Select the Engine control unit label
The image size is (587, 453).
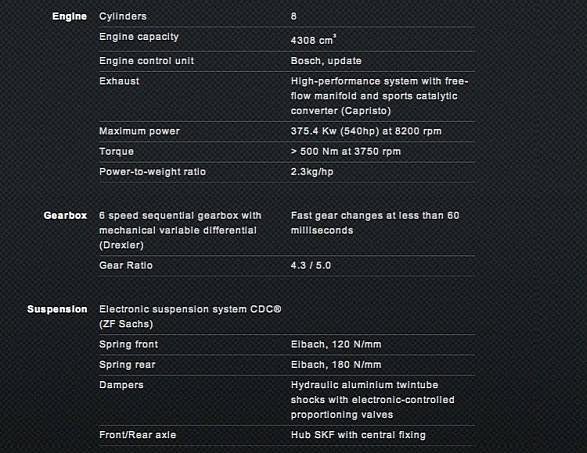pos(146,61)
